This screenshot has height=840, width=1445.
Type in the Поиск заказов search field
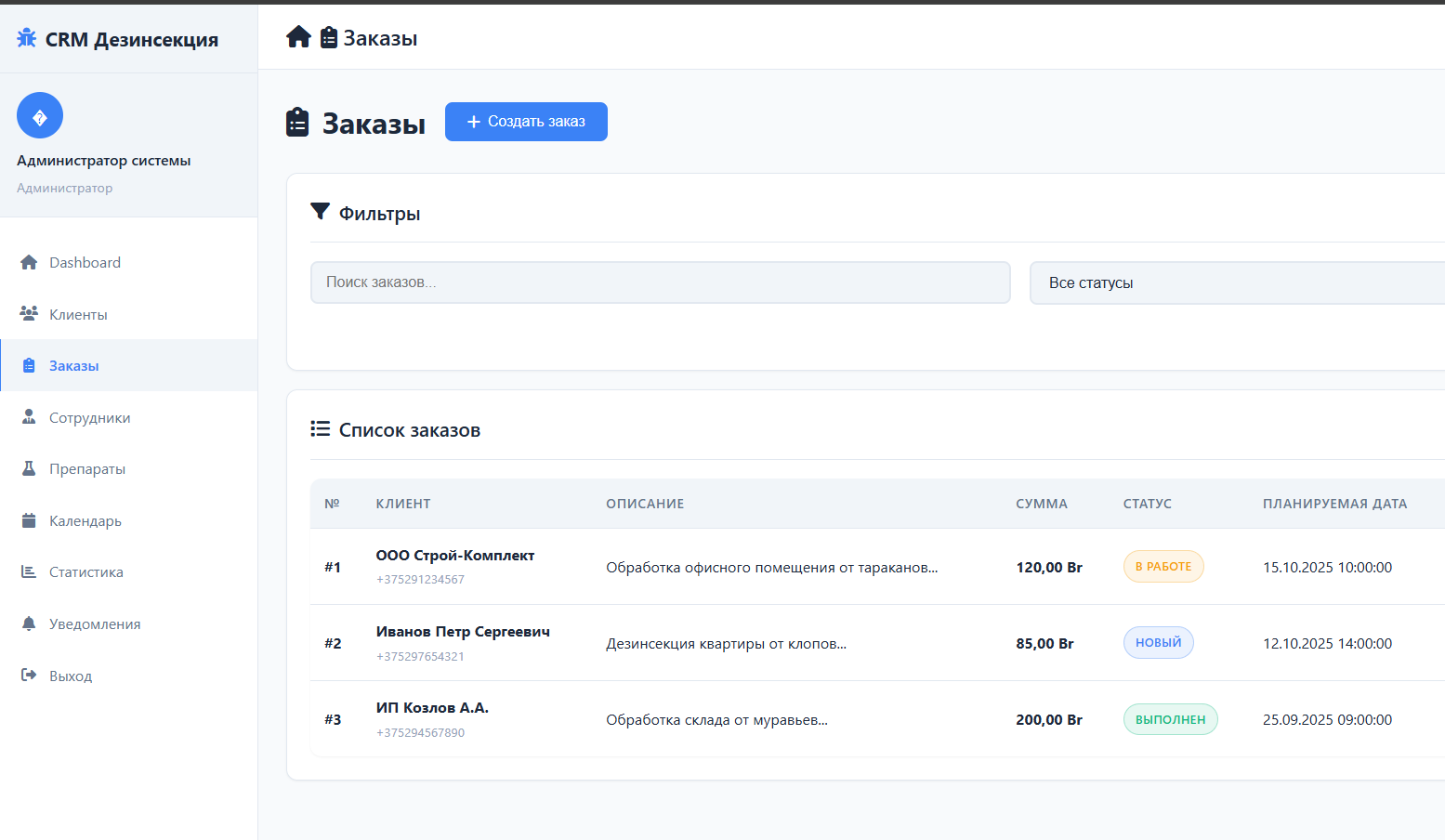coord(660,282)
